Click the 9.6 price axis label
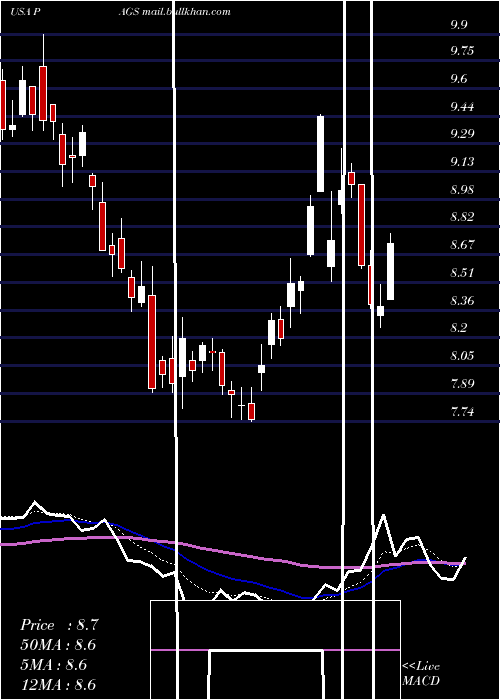The height and width of the screenshot is (700, 500). (459, 79)
